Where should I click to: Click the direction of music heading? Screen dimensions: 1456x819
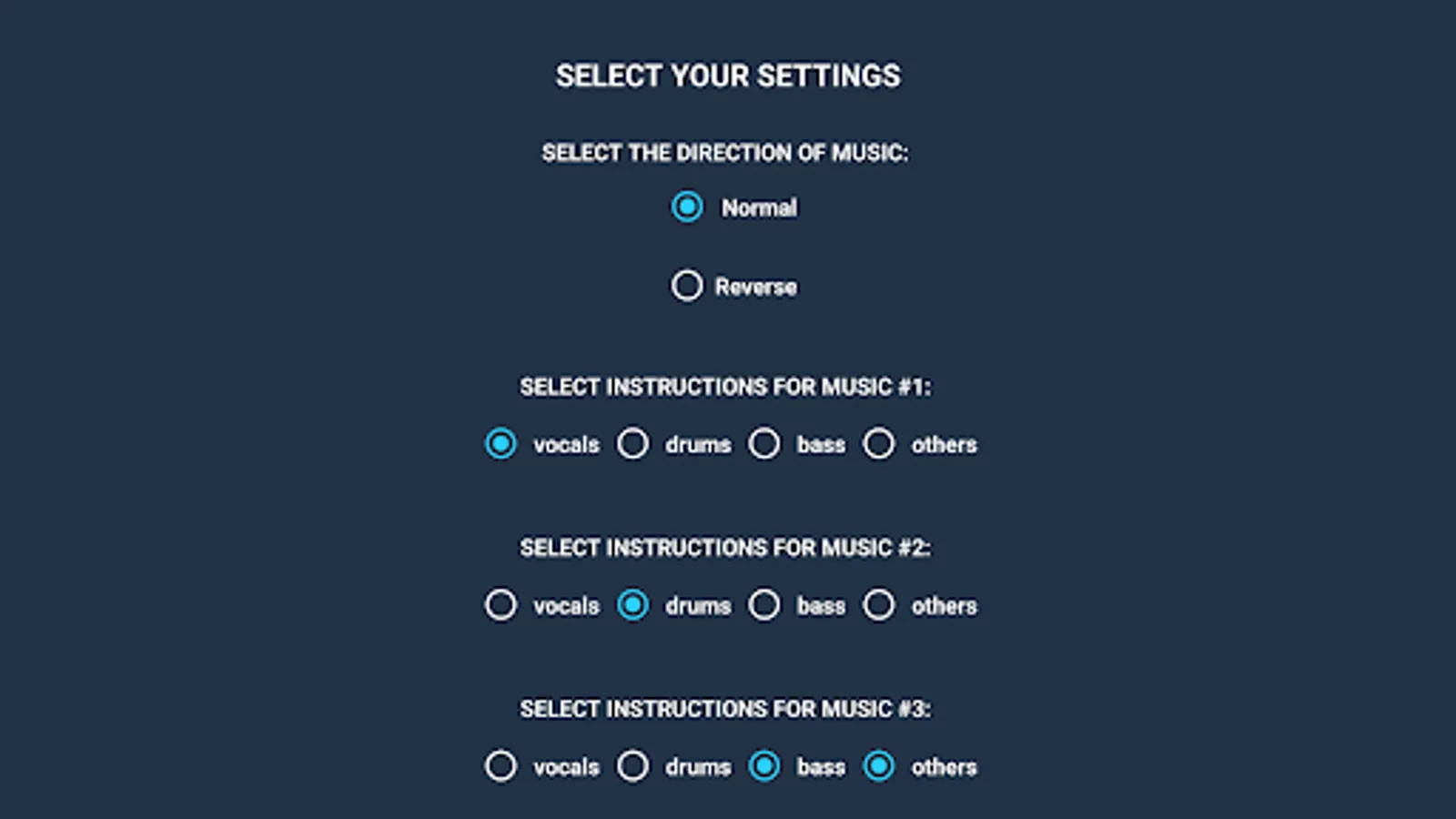pos(728,152)
